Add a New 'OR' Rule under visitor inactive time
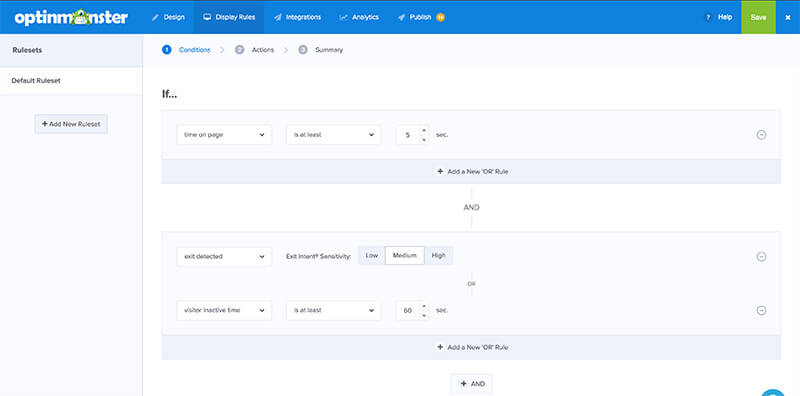This screenshot has width=800, height=396. point(471,347)
